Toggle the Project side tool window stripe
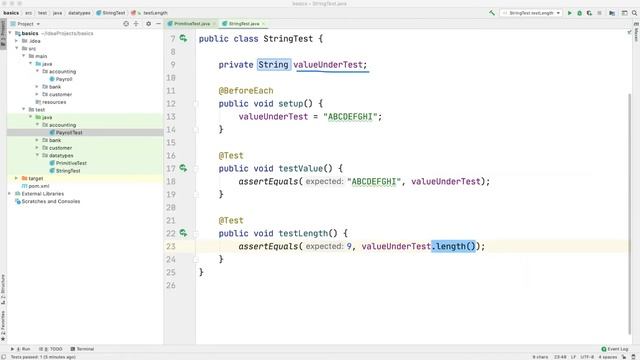Viewport: 640px width, 360px height. tap(3, 34)
